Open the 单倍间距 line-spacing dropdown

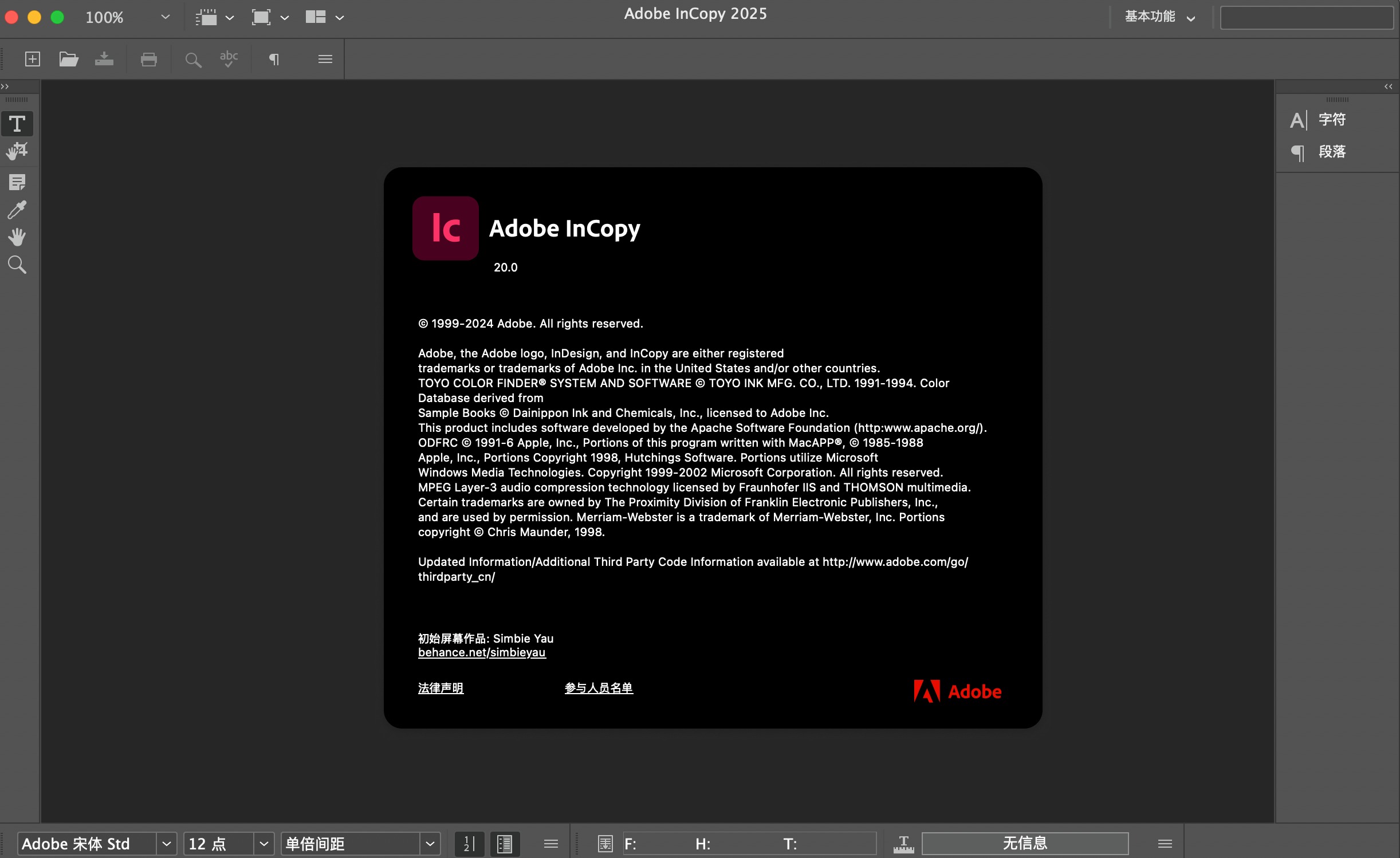(x=430, y=843)
